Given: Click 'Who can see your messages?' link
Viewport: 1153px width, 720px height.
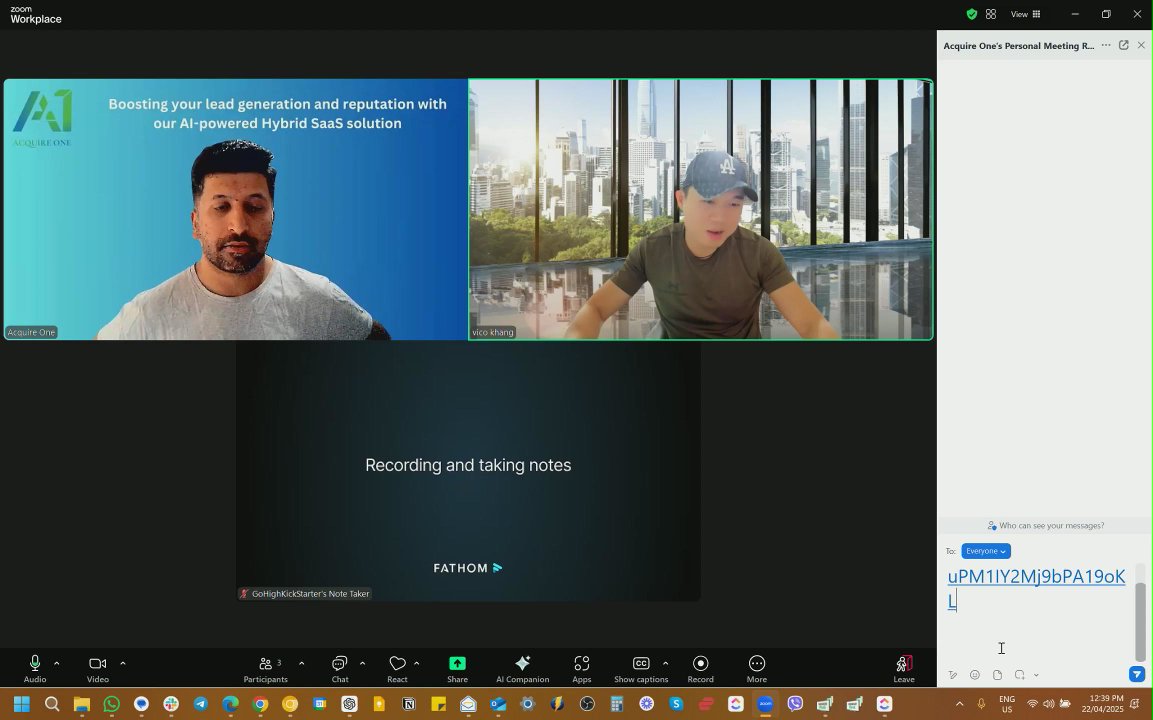Looking at the screenshot, I should tap(1045, 526).
